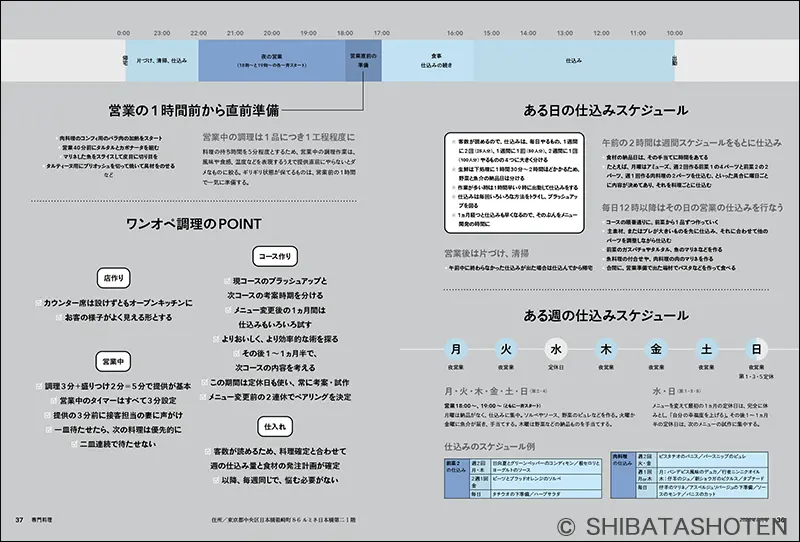Click the 22:00 time label
The height and width of the screenshot is (542, 800).
(198, 33)
